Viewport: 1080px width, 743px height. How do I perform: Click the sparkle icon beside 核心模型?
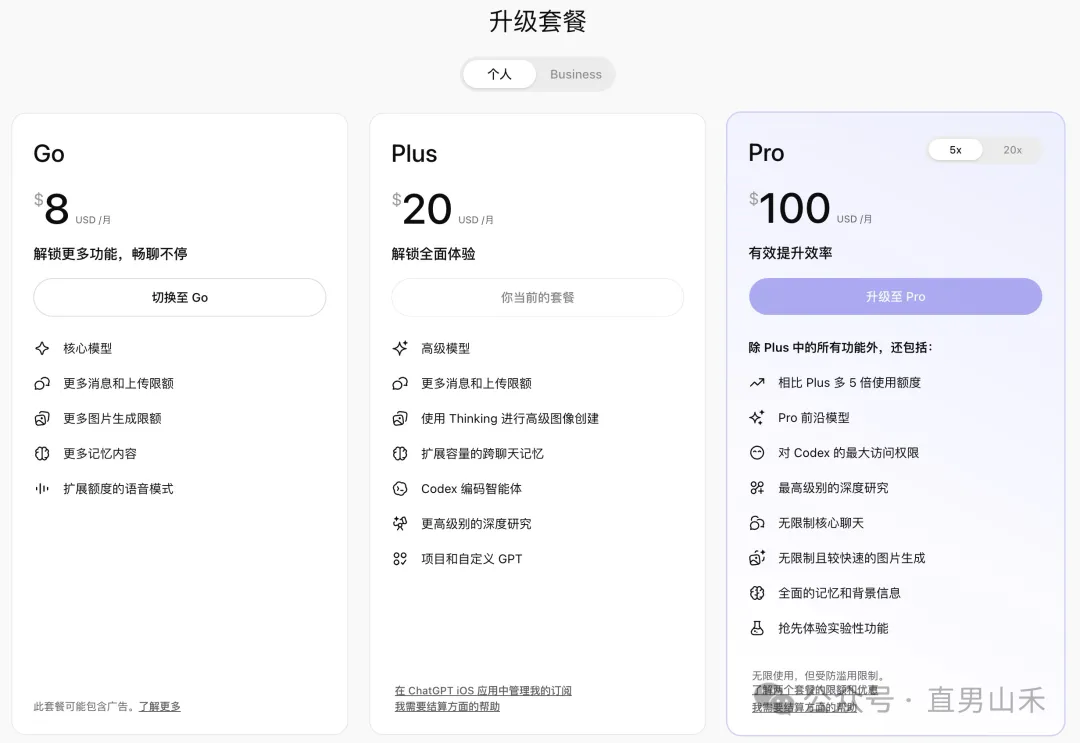tap(42, 348)
